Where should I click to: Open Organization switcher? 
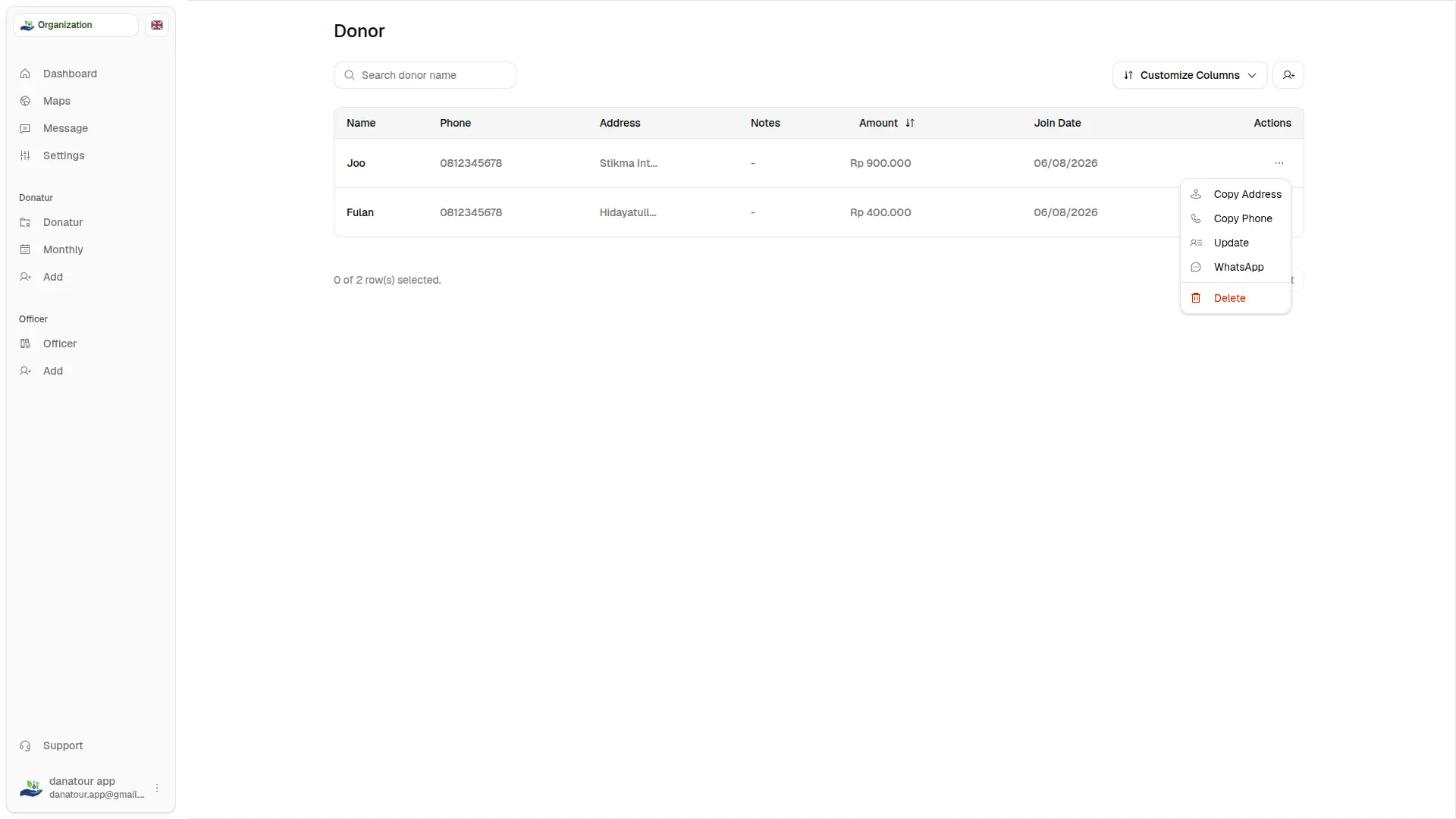(x=76, y=25)
